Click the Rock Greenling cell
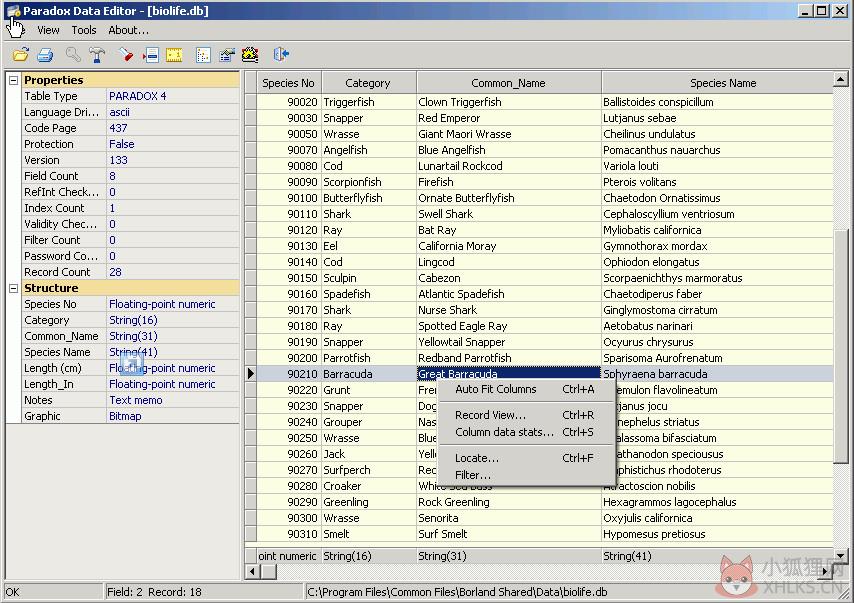 [x=509, y=502]
